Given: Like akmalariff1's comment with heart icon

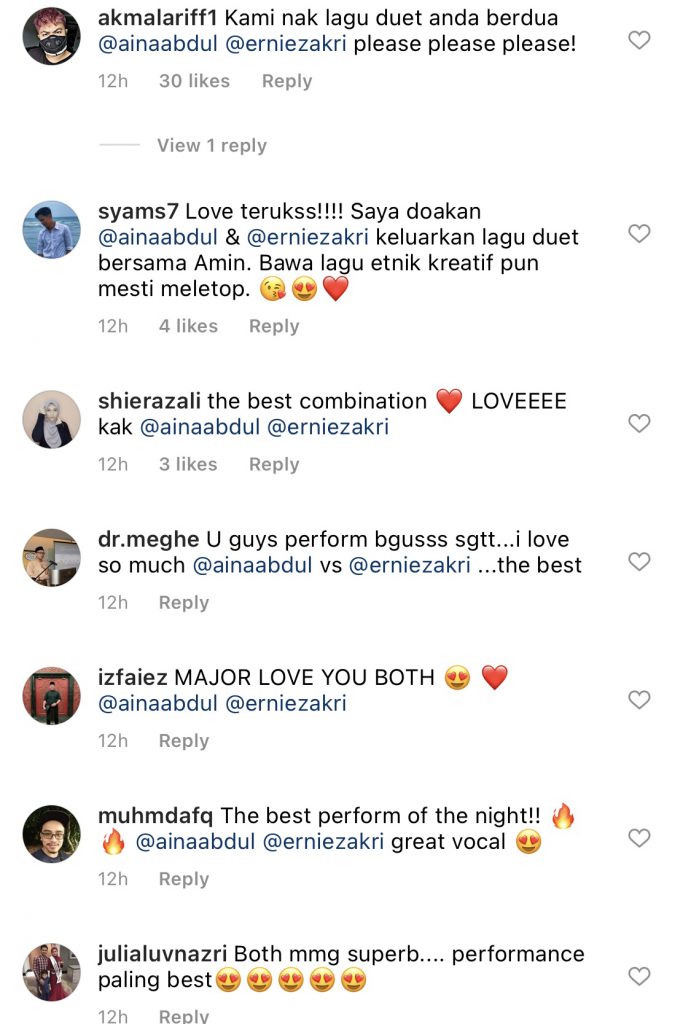Looking at the screenshot, I should click(x=638, y=40).
